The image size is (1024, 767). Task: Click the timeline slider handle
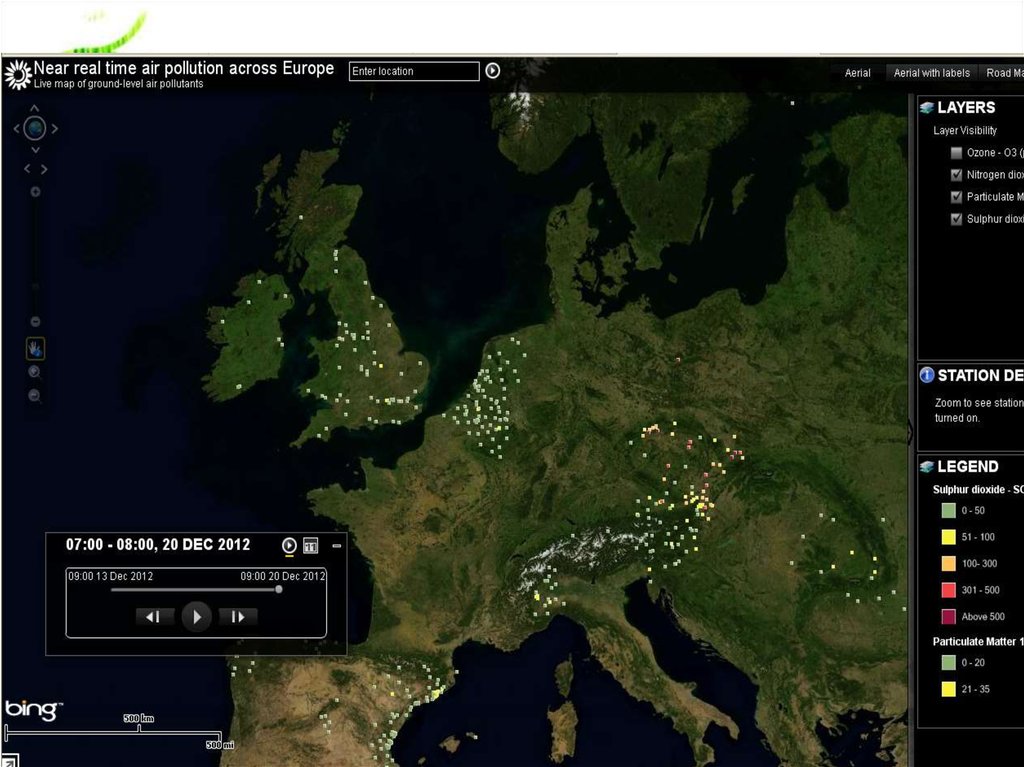[x=278, y=590]
